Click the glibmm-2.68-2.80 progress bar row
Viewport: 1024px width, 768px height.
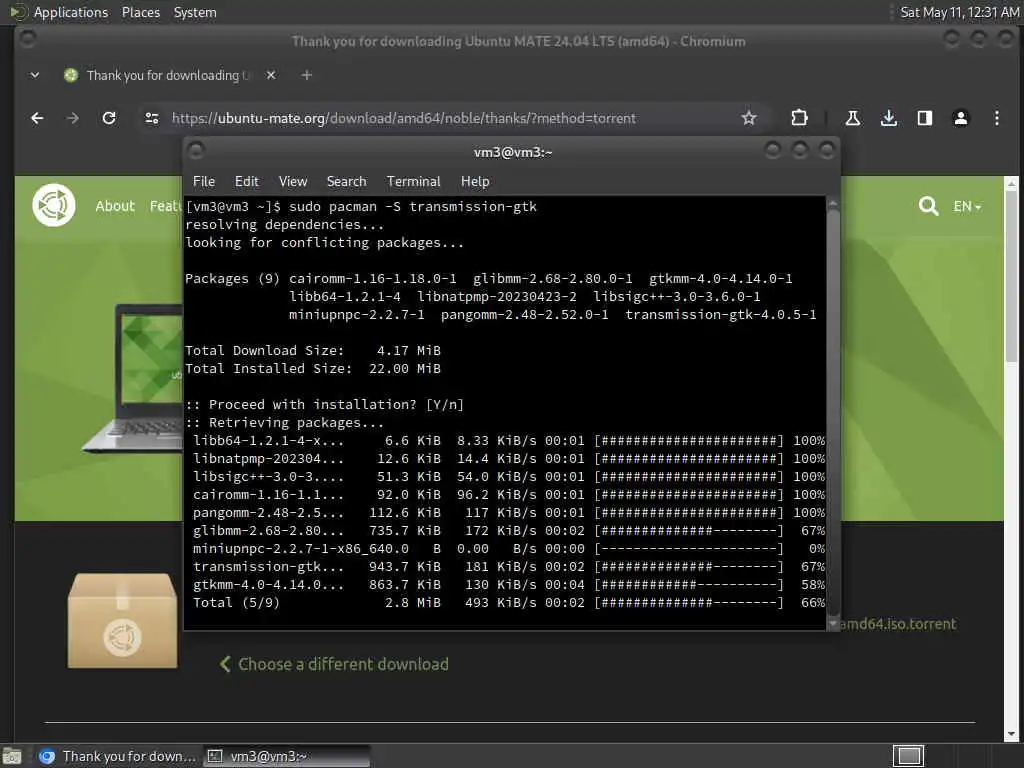click(509, 530)
